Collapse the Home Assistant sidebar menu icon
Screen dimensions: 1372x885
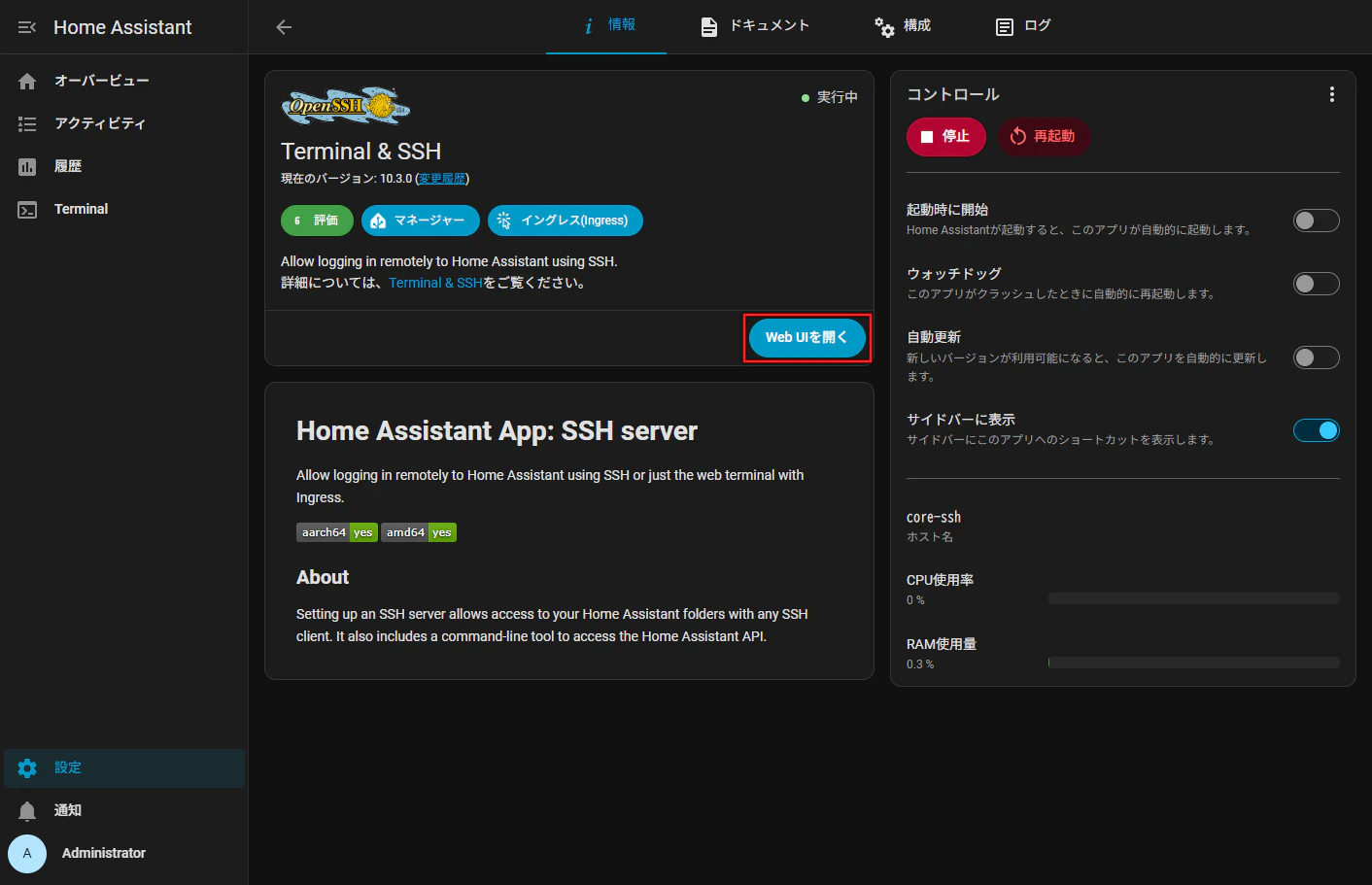27,27
